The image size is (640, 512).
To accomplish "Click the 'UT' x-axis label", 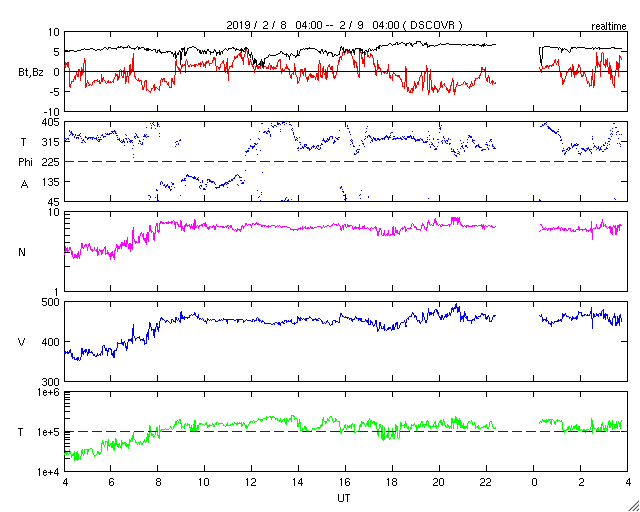I will click(344, 498).
